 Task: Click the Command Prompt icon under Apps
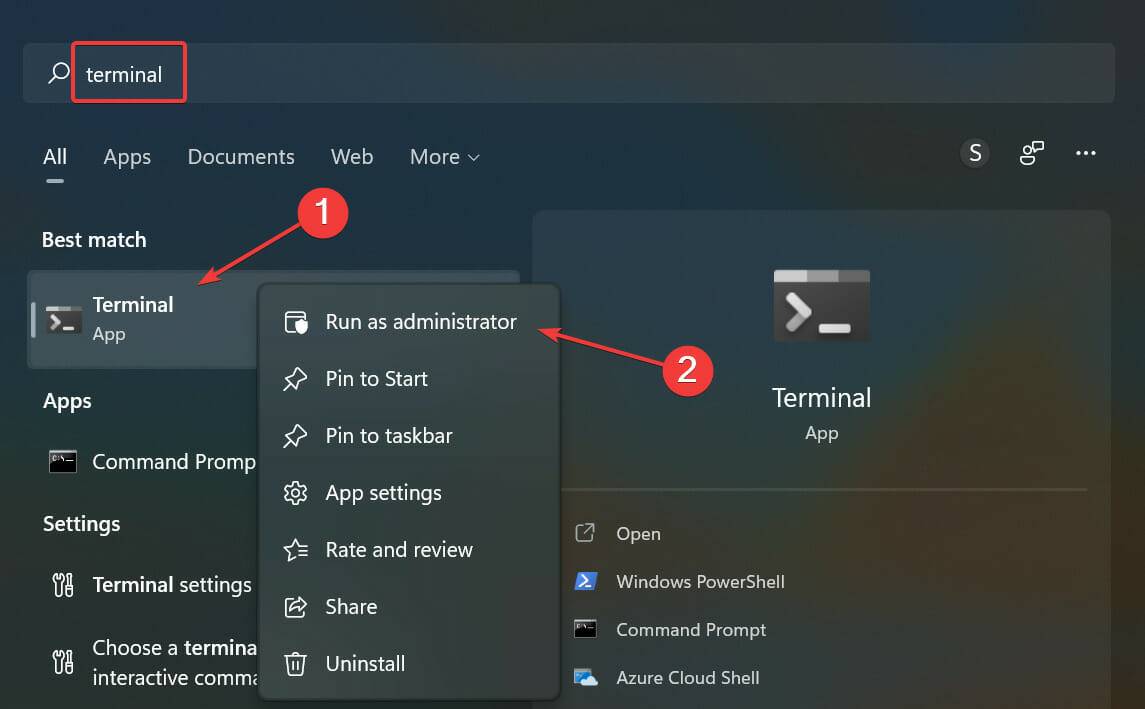[63, 461]
